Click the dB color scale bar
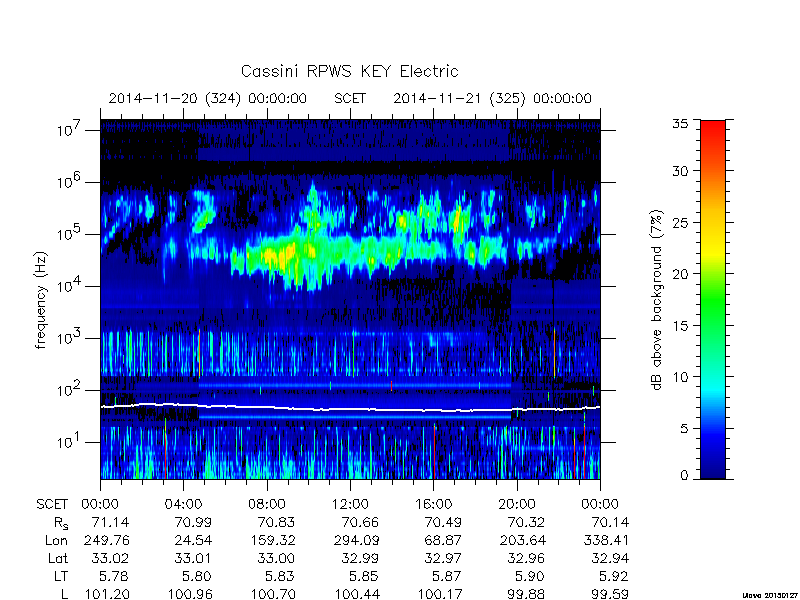This screenshot has width=800, height=600. (x=713, y=299)
